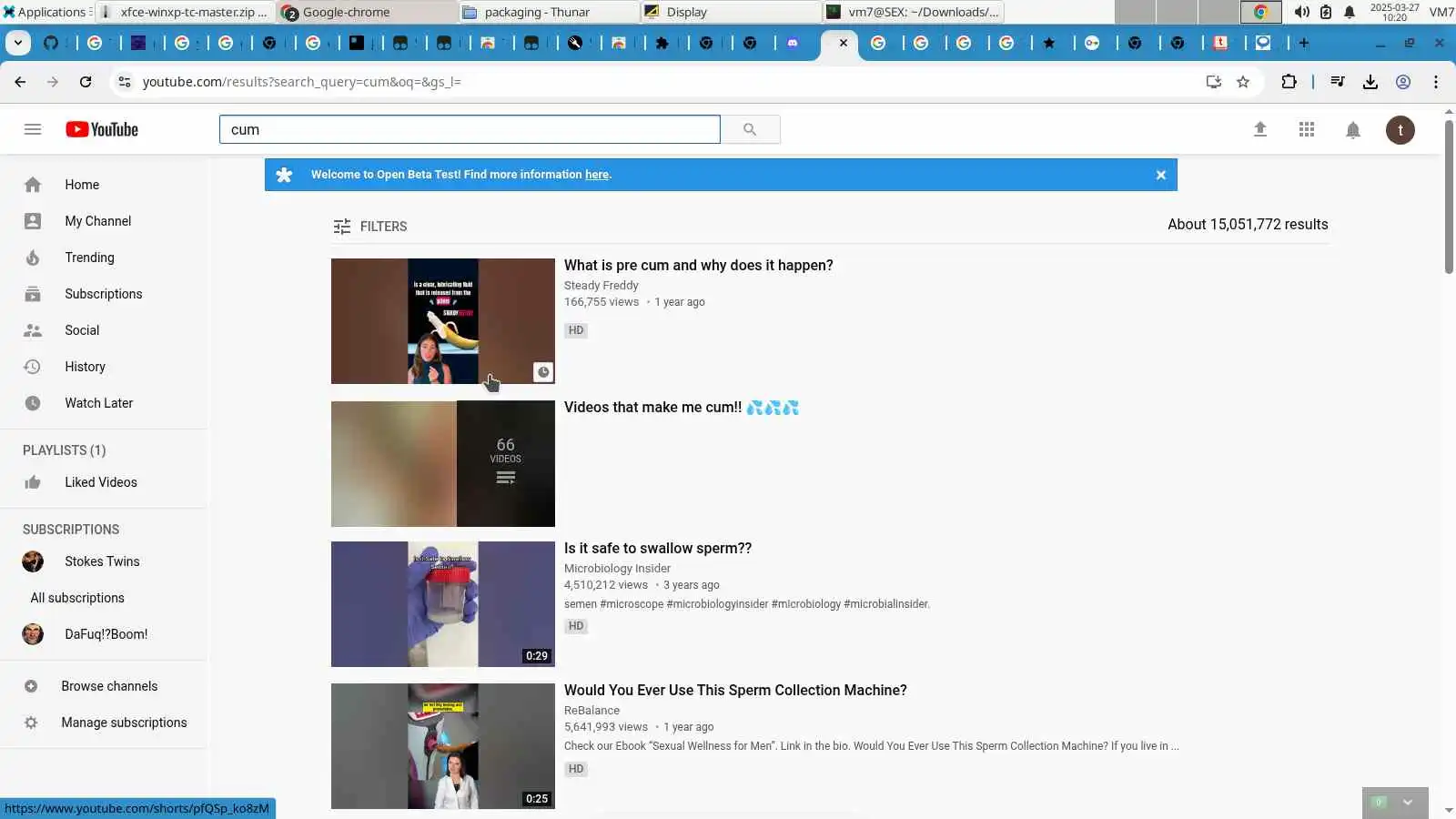1456x819 pixels.
Task: Open the Steady Freddy channel link
Action: [x=602, y=286]
